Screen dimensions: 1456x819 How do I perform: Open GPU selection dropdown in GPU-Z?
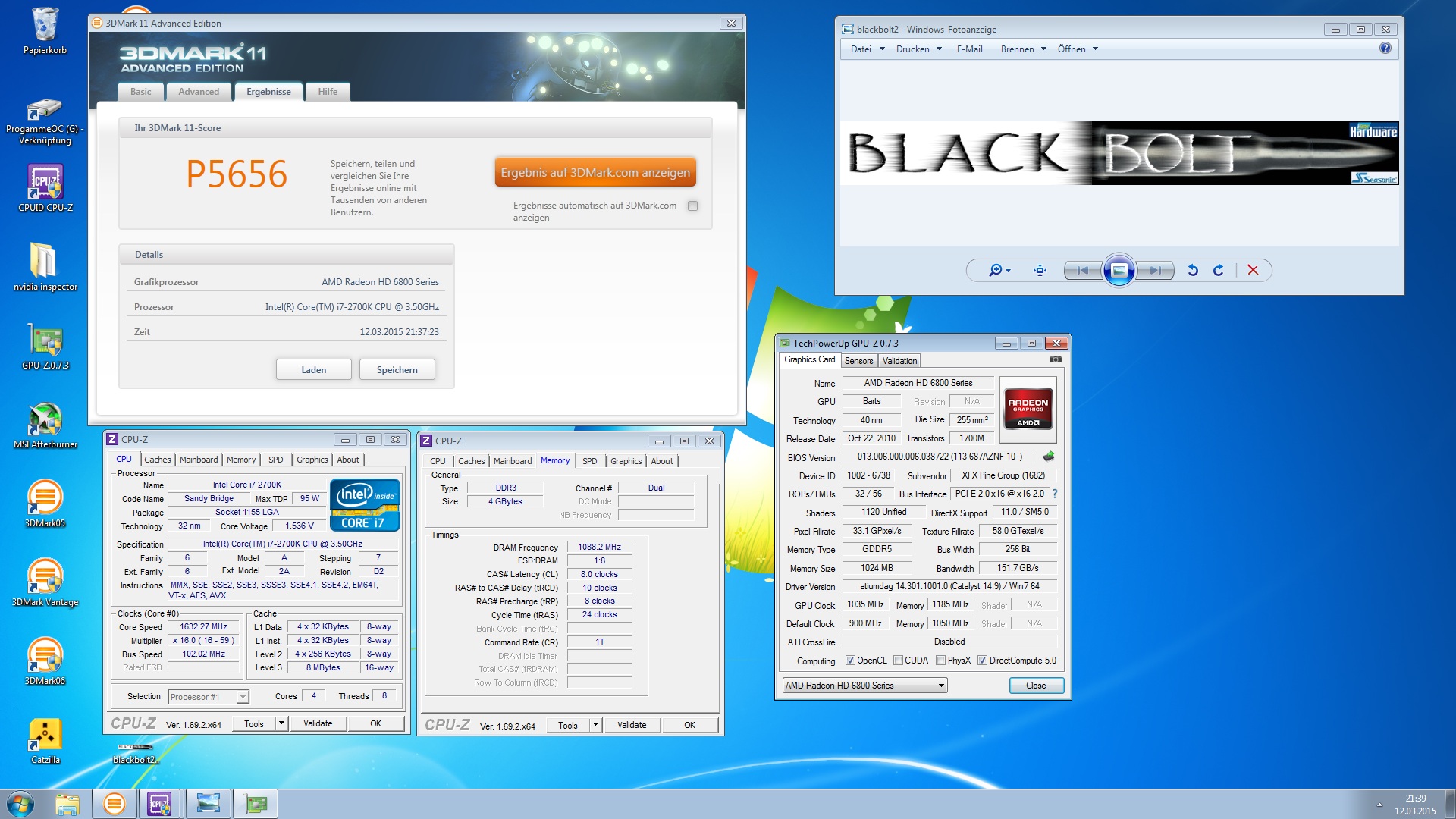[865, 686]
